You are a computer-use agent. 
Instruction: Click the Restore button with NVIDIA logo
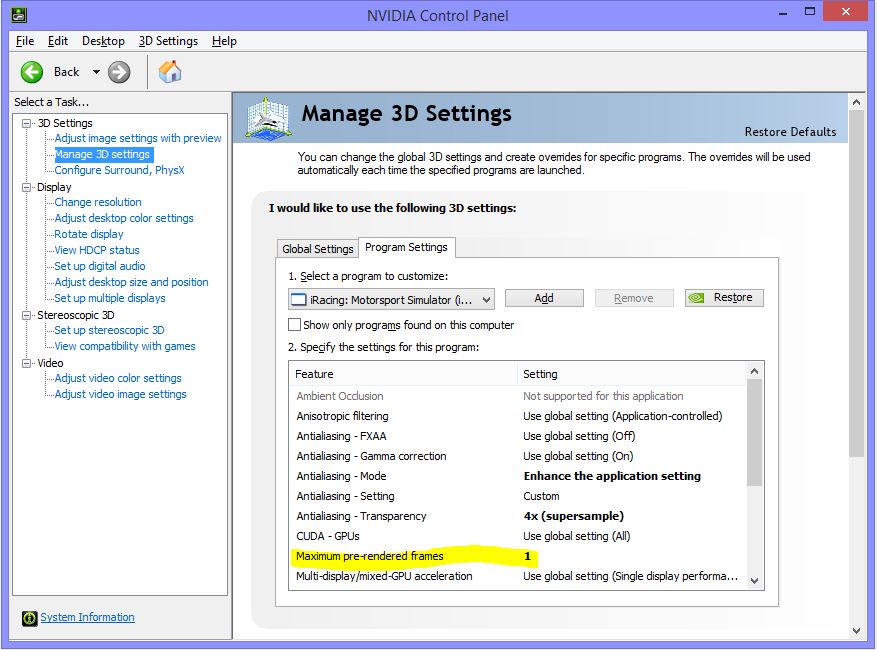[x=724, y=298]
